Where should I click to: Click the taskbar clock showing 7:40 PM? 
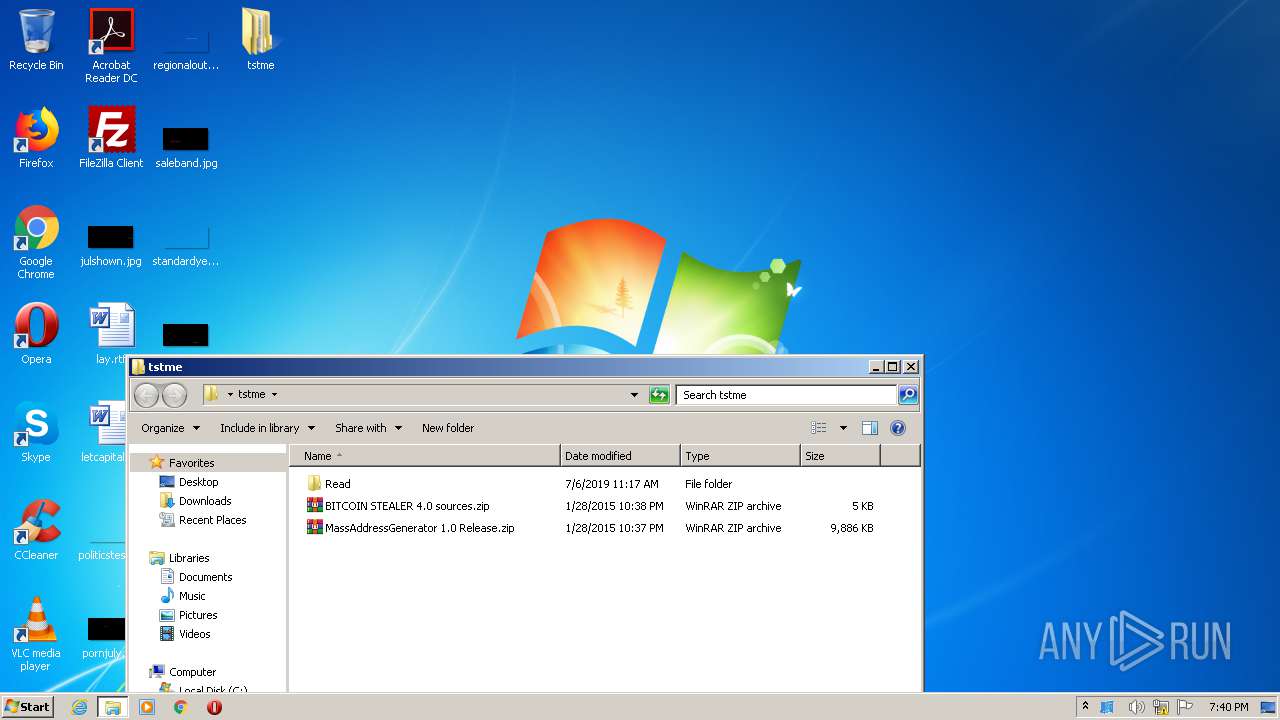1228,707
